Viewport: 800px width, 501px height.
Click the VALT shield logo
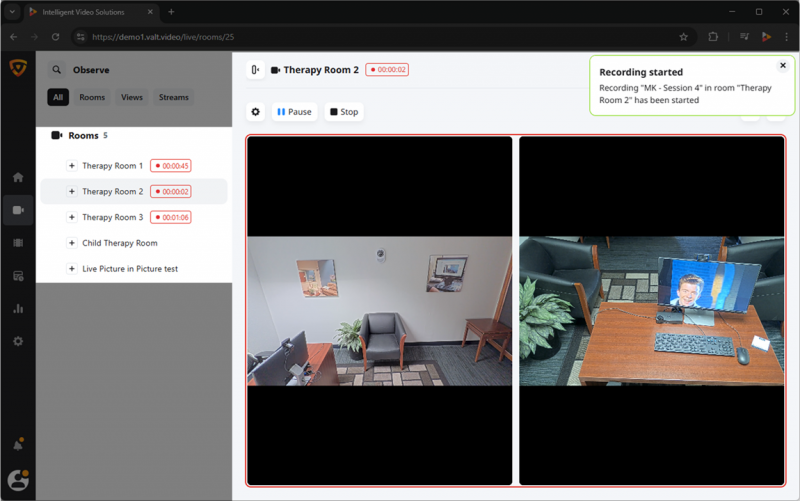pos(18,68)
